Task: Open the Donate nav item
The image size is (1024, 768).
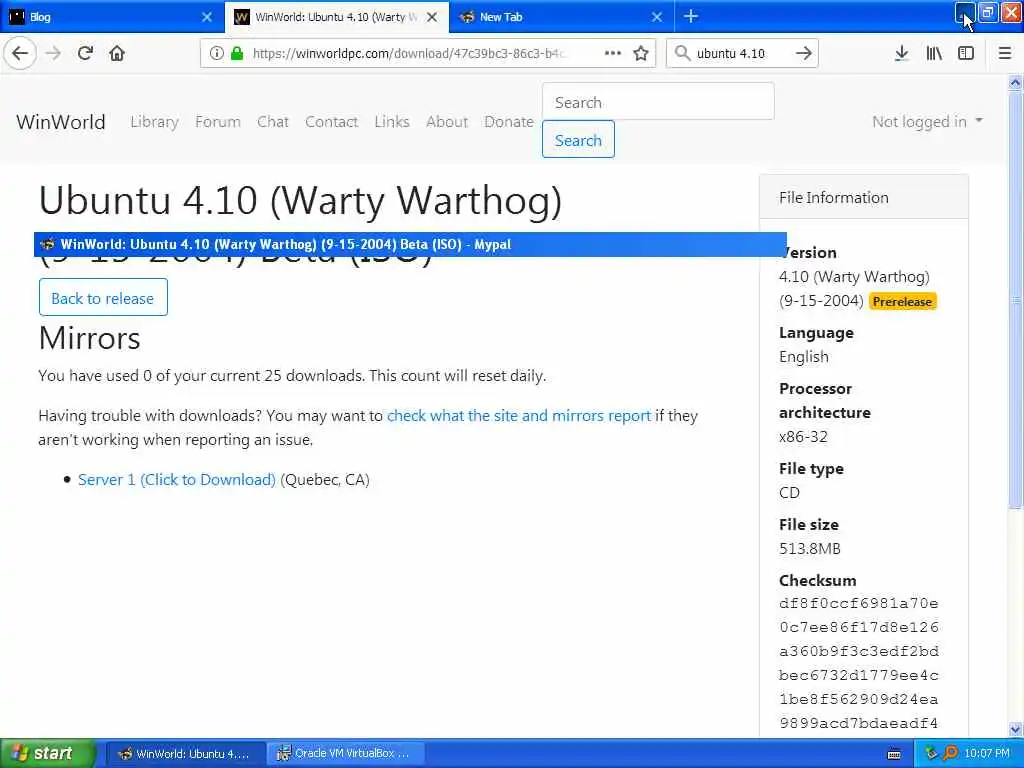Action: click(509, 121)
